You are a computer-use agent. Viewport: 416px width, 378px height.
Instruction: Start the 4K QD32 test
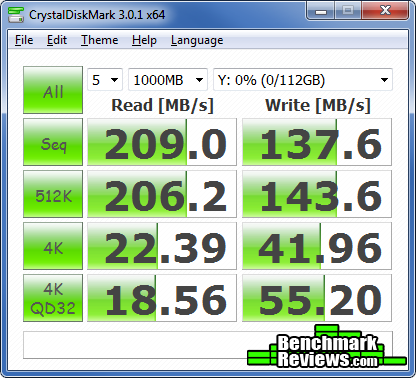click(x=53, y=298)
